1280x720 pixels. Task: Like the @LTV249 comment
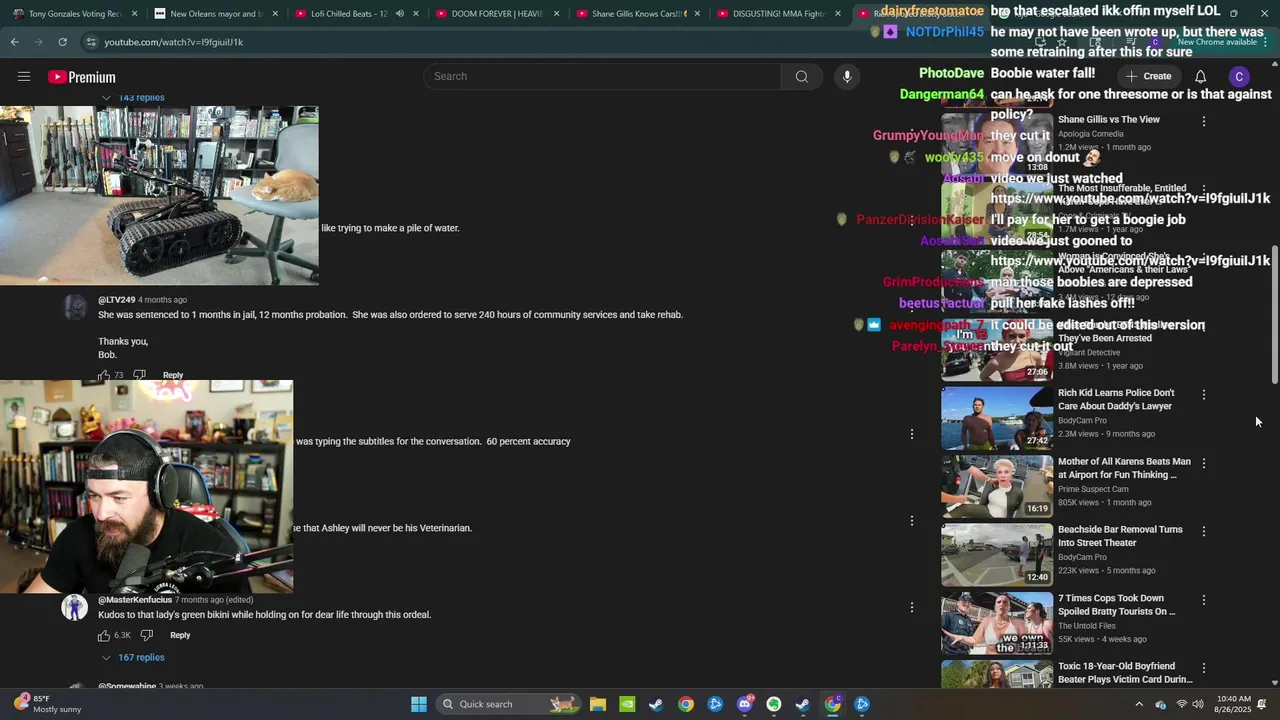tap(103, 375)
